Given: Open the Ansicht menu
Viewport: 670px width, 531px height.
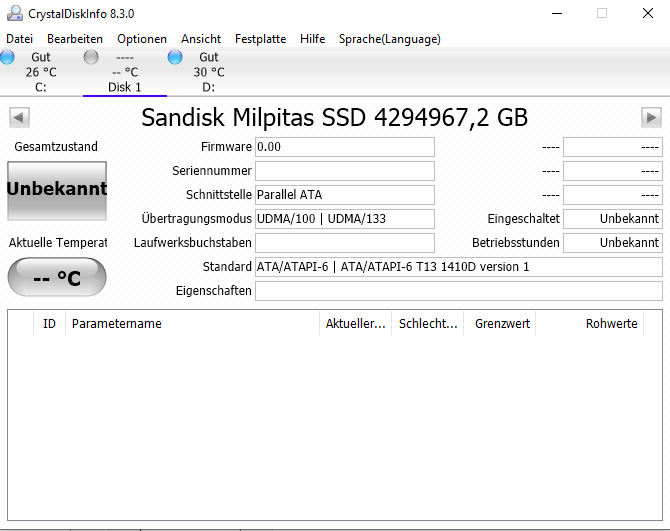Looking at the screenshot, I should 201,39.
